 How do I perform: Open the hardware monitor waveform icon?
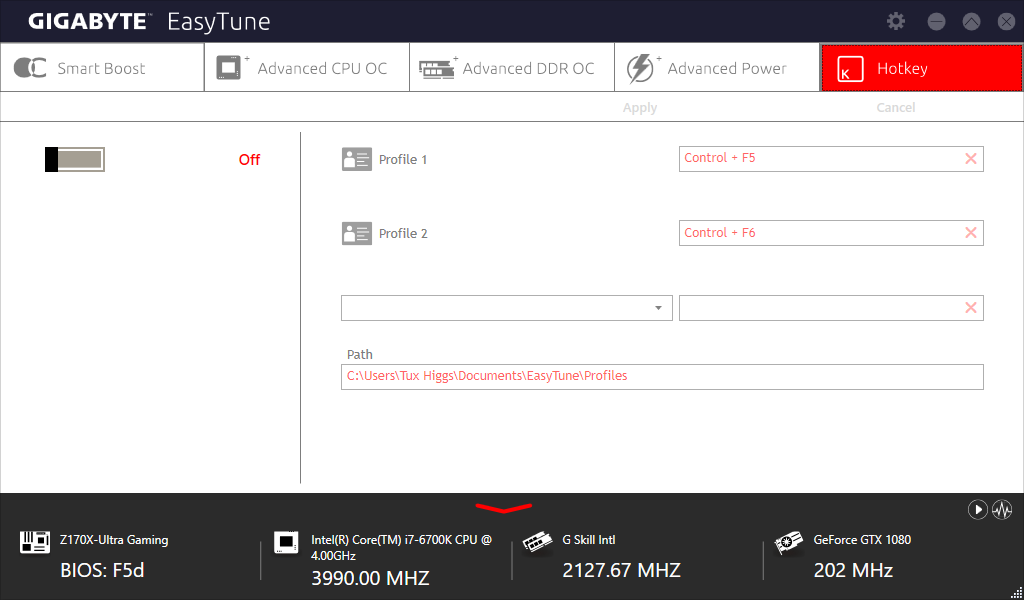1002,509
